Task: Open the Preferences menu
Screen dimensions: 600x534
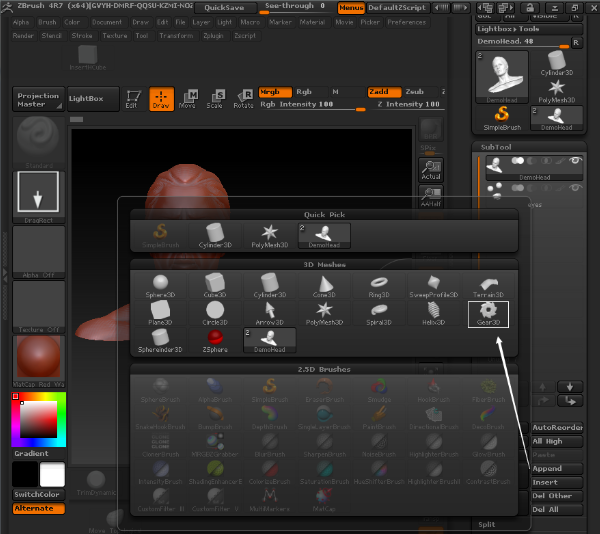Action: (x=407, y=22)
